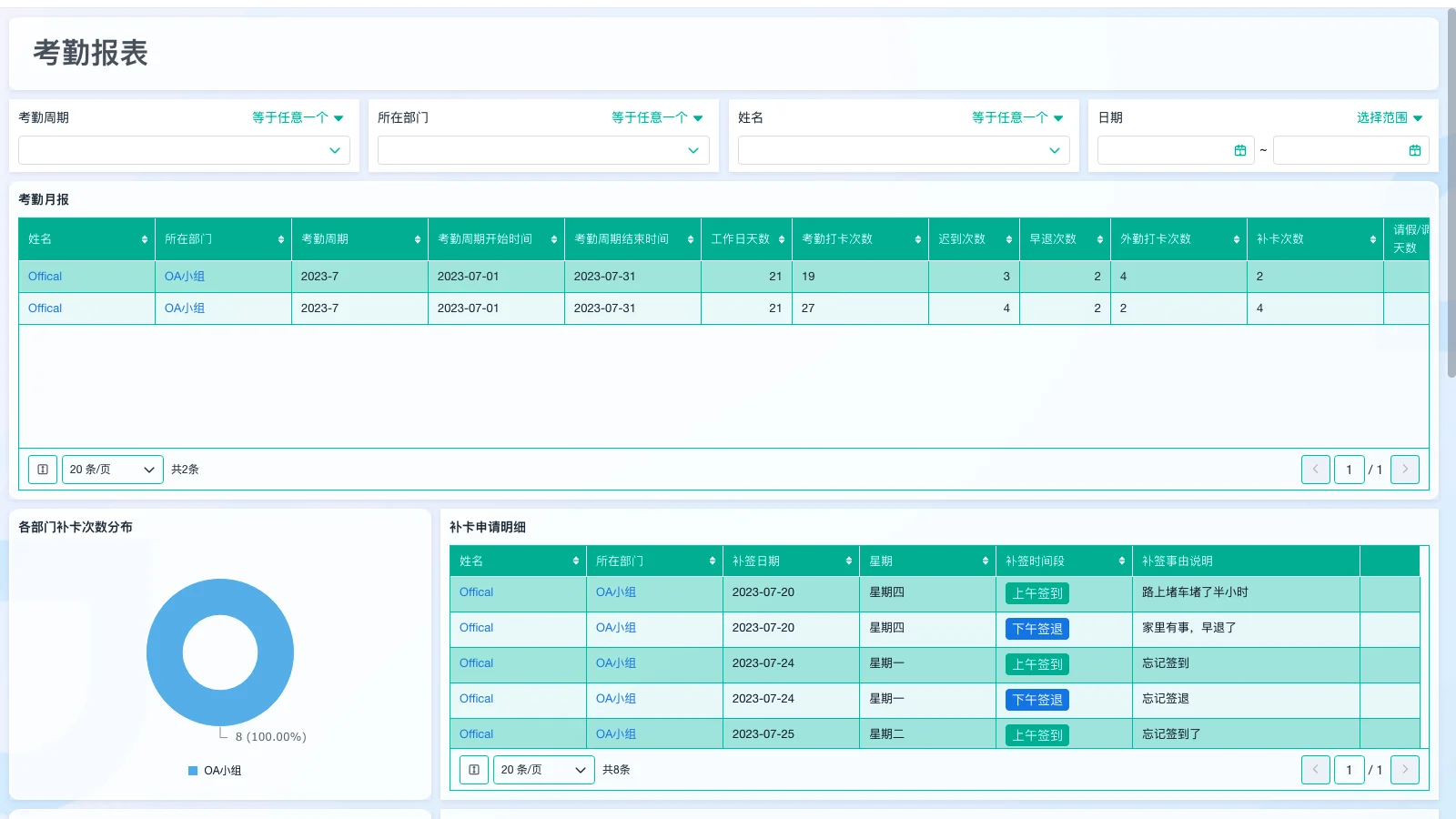Click page number field in 考勤月报 pagination
1456x819 pixels.
1349,470
